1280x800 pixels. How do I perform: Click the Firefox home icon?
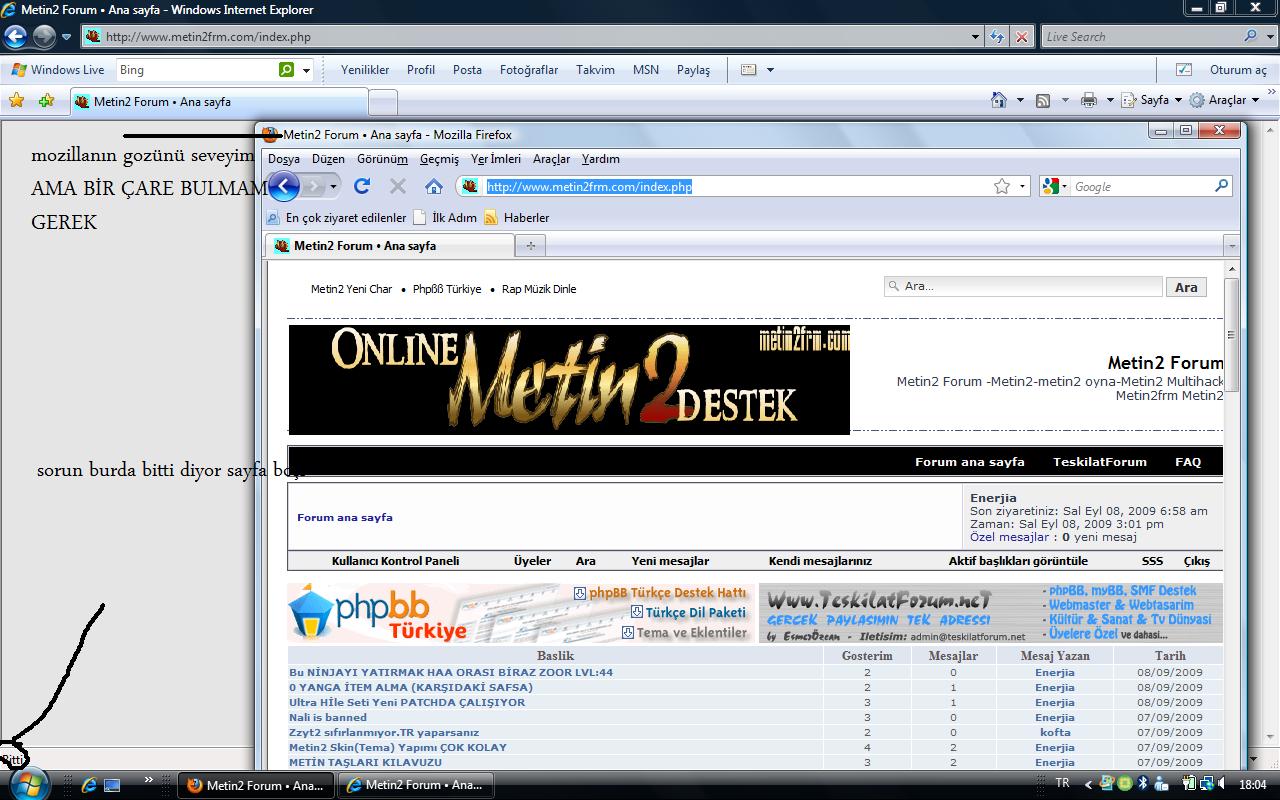pos(433,186)
